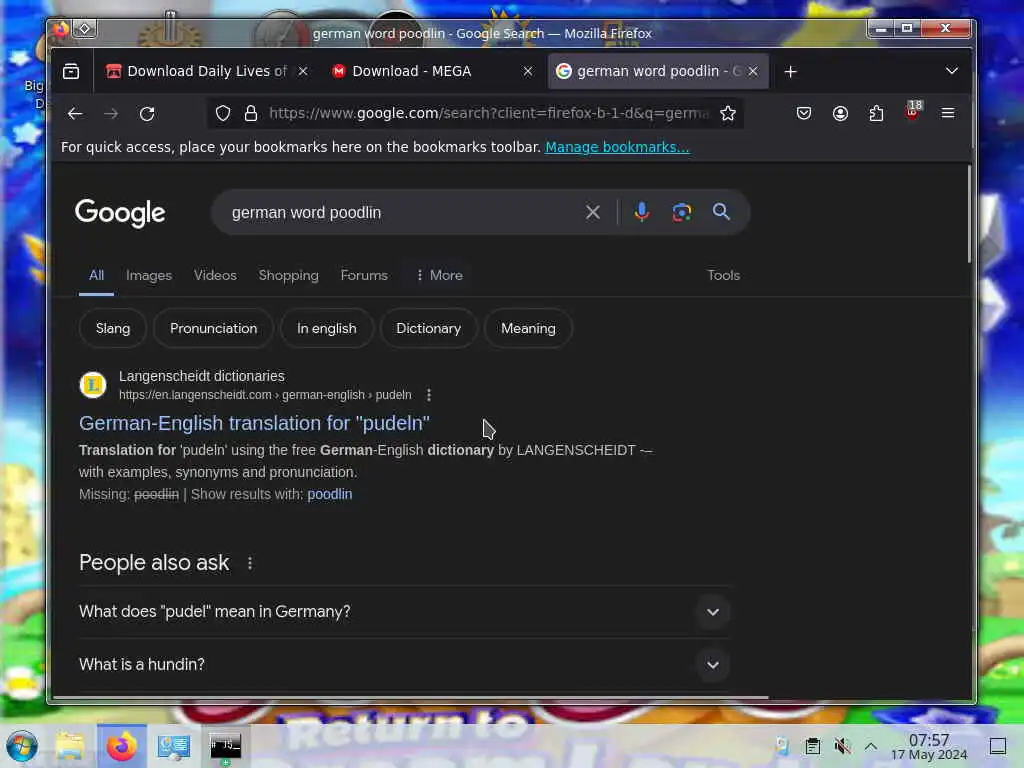Screen dimensions: 1024x768
Task: Open the uBlock extension icon with badge 18
Action: (x=913, y=112)
